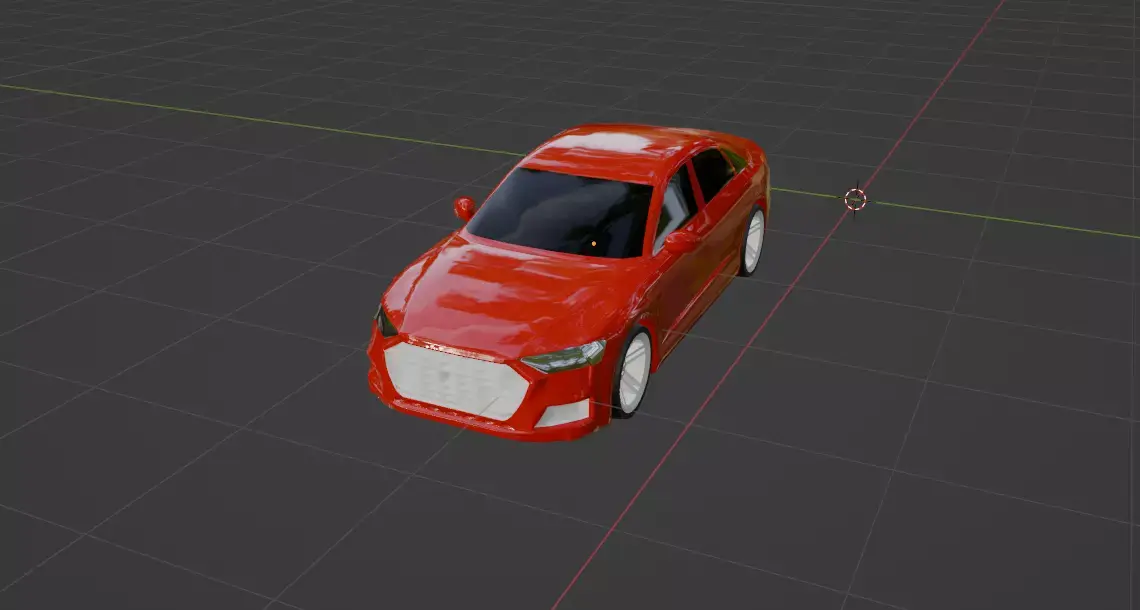This screenshot has height=610, width=1140.
Task: Click the car's rear wheel
Action: pos(752,241)
